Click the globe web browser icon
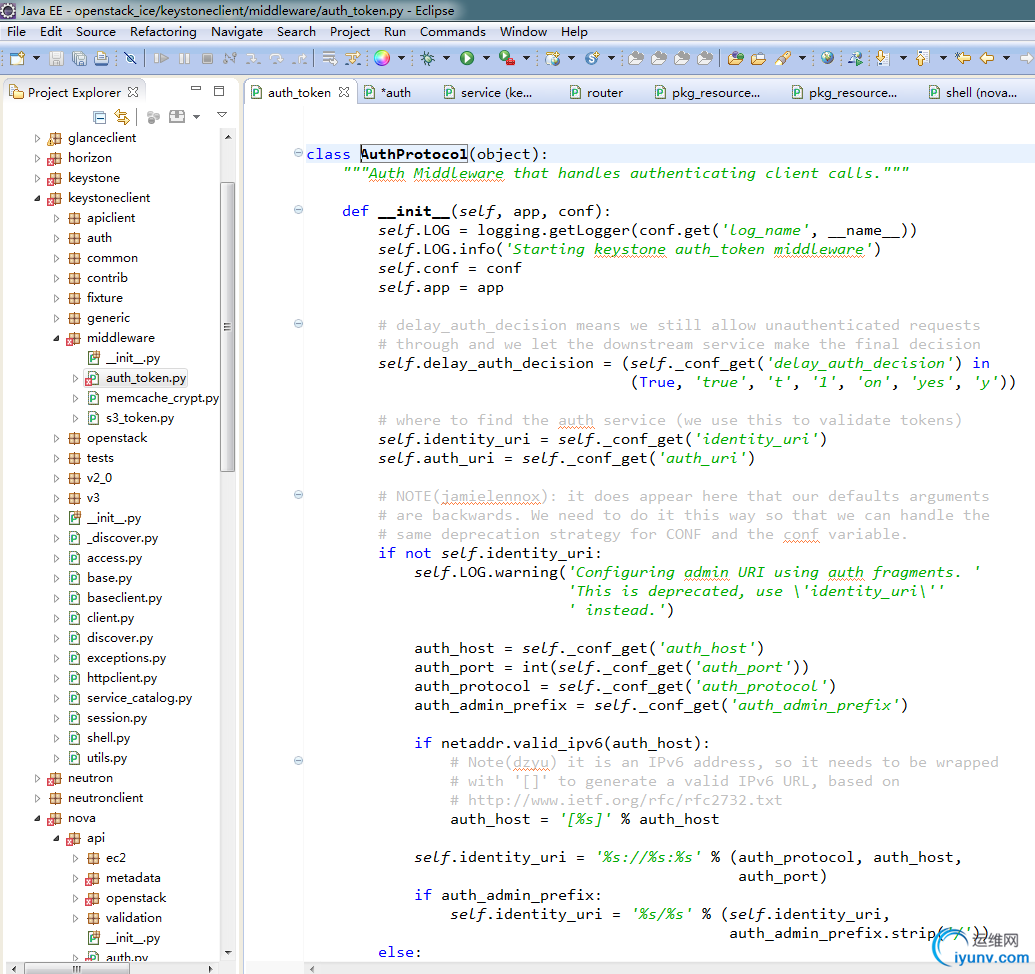 pyautogui.click(x=827, y=58)
